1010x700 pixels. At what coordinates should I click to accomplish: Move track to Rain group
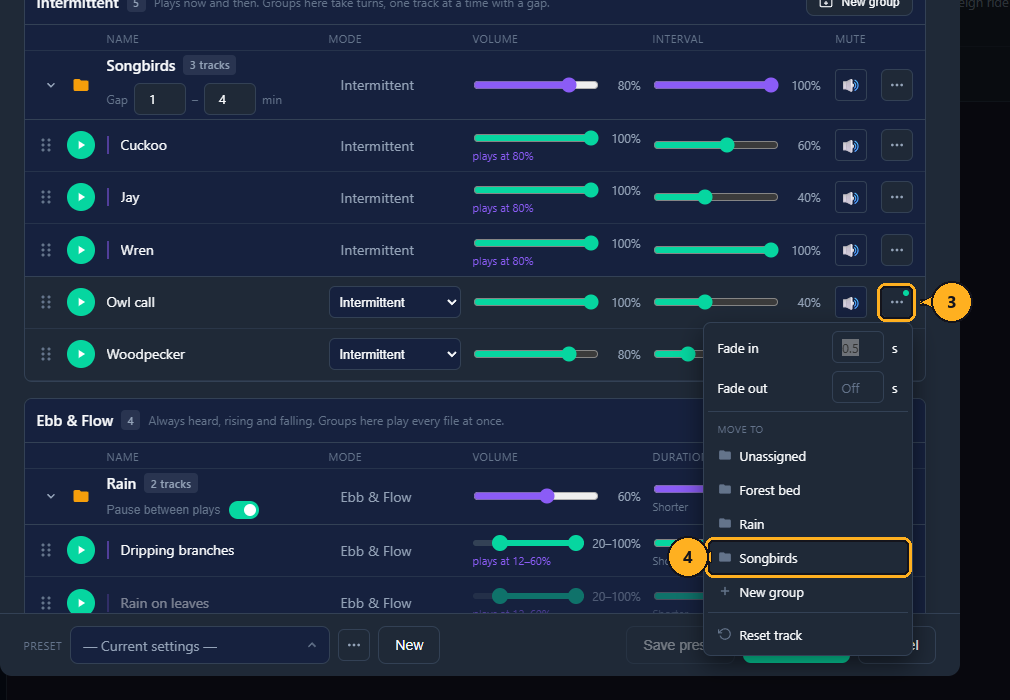[808, 524]
